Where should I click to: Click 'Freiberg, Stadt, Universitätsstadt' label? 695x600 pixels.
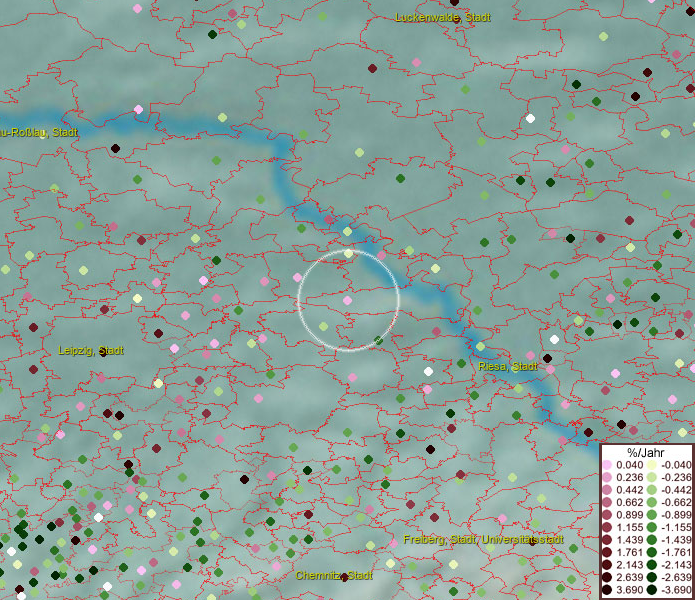click(x=483, y=539)
